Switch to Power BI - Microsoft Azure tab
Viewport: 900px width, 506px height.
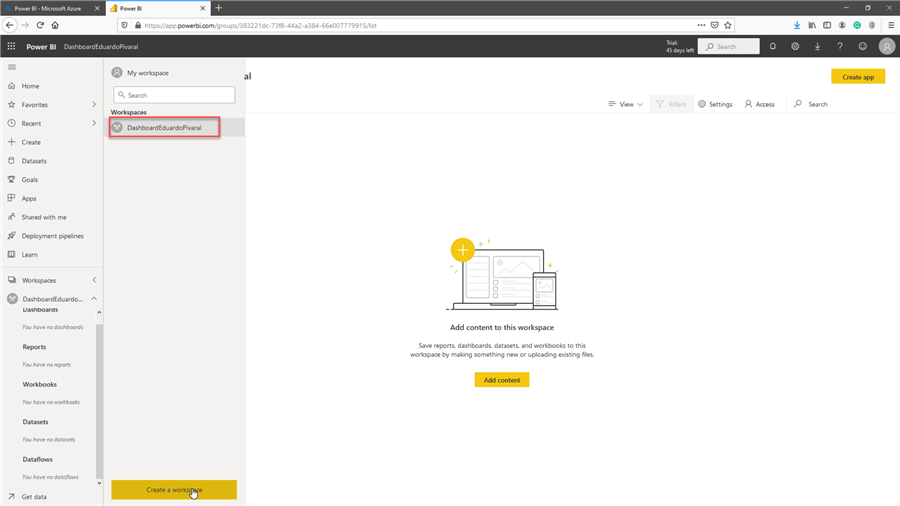48,9
